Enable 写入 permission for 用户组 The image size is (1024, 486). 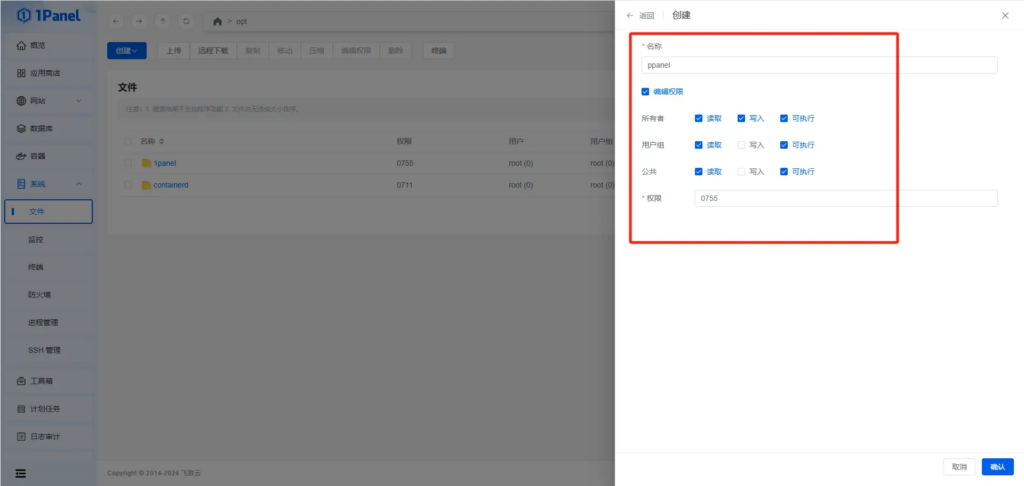pyautogui.click(x=741, y=145)
